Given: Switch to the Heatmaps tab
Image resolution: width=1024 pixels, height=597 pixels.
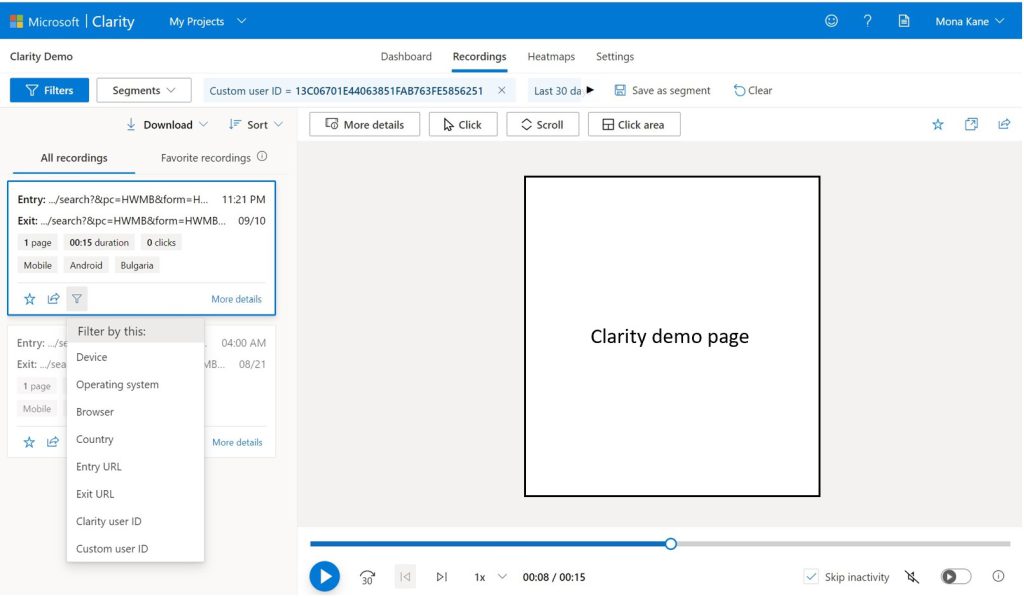Looking at the screenshot, I should coord(551,57).
